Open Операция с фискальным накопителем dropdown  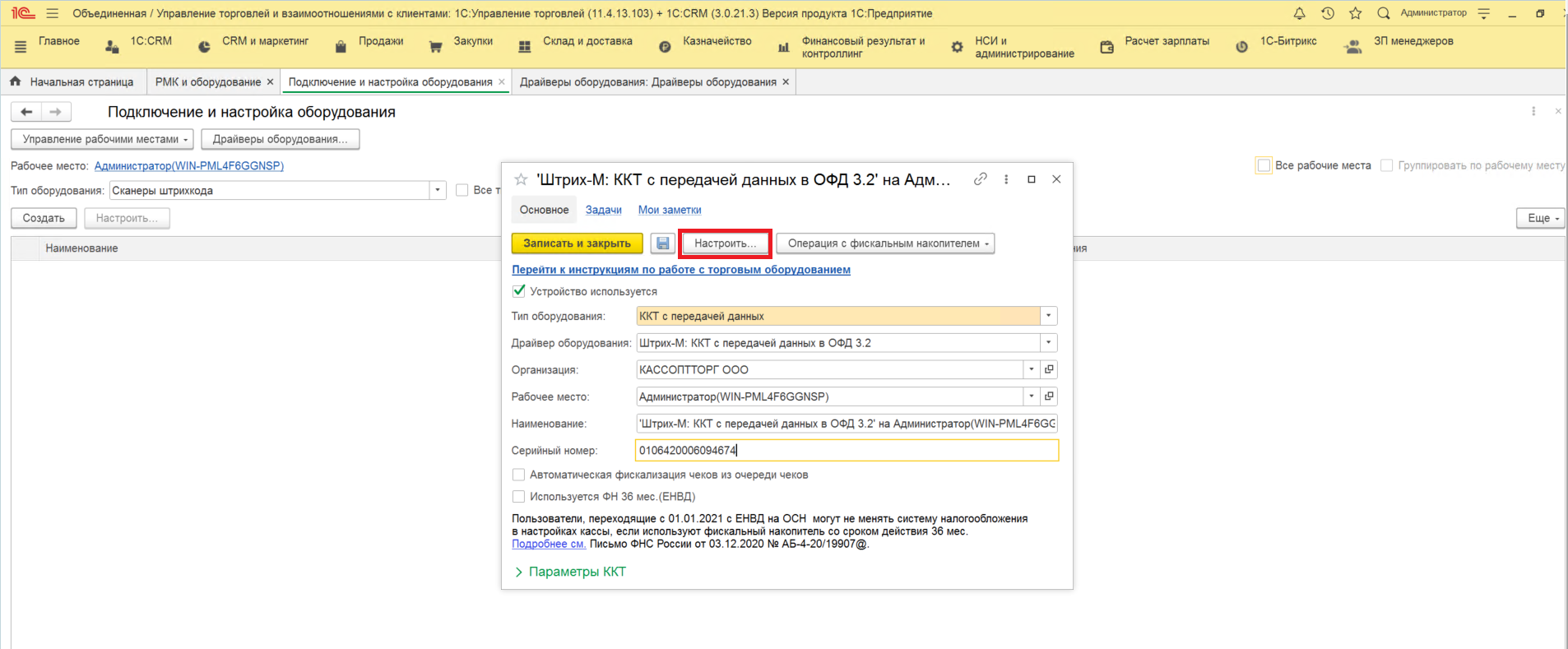coord(885,243)
